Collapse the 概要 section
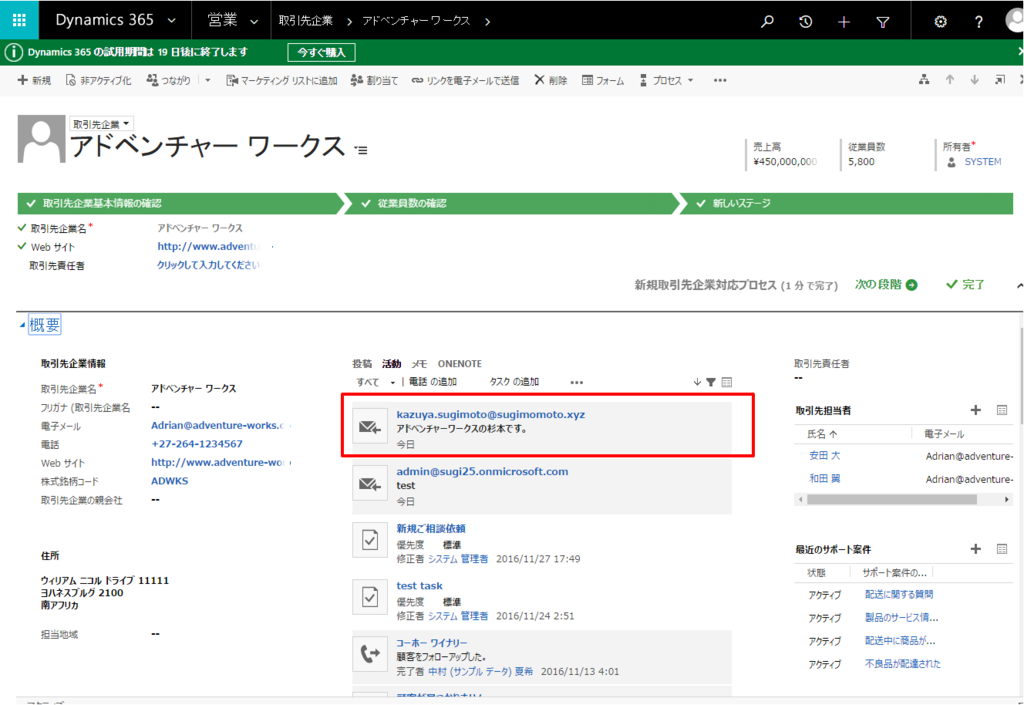The width and height of the screenshot is (1024, 705). pos(22,324)
